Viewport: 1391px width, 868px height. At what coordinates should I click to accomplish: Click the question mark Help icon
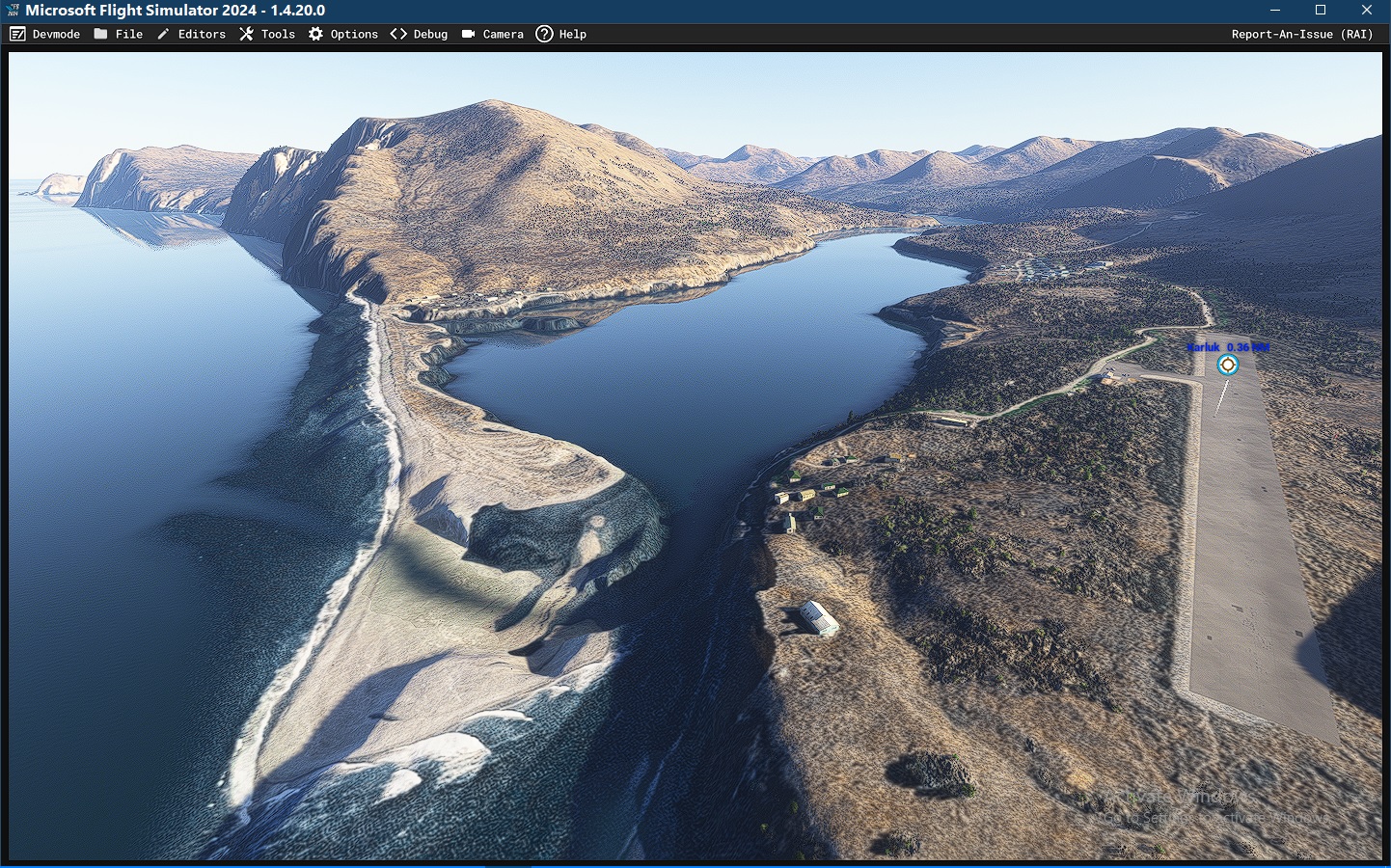pyautogui.click(x=544, y=34)
